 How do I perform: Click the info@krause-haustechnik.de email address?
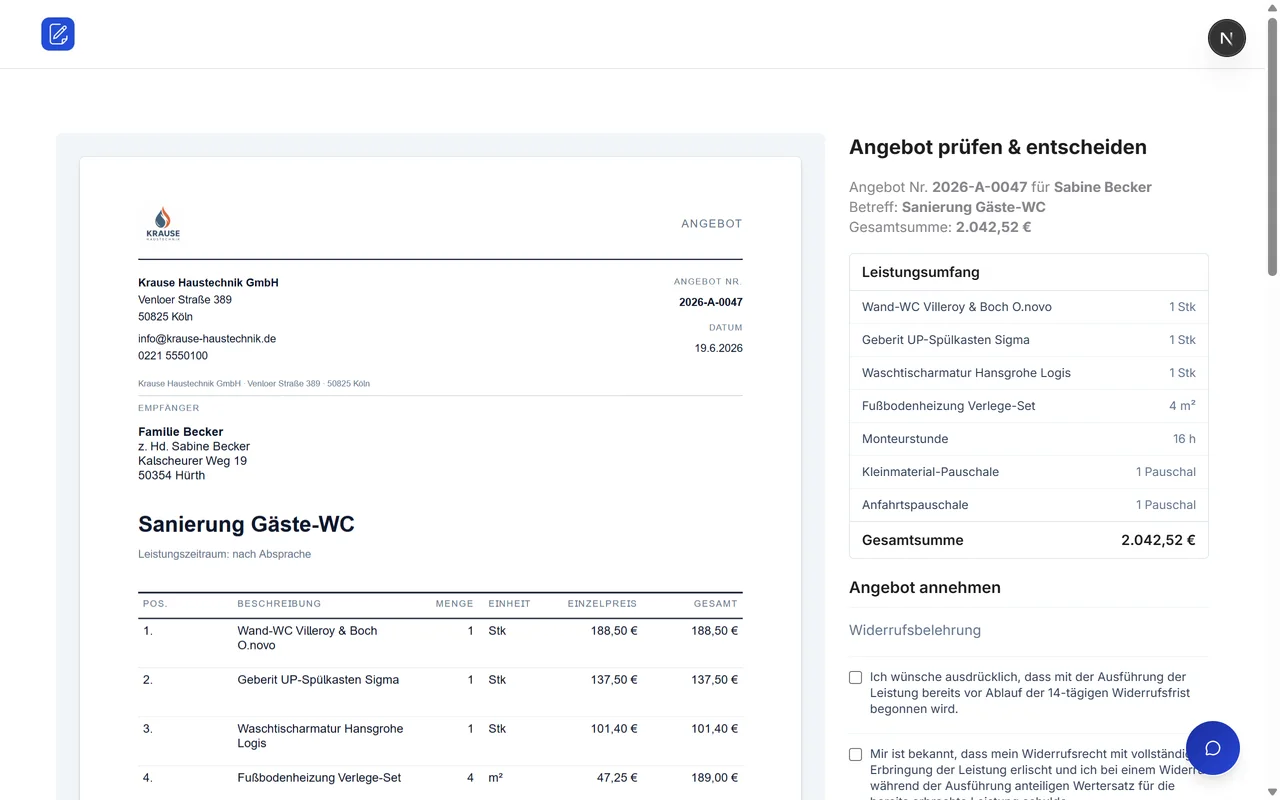pos(207,338)
